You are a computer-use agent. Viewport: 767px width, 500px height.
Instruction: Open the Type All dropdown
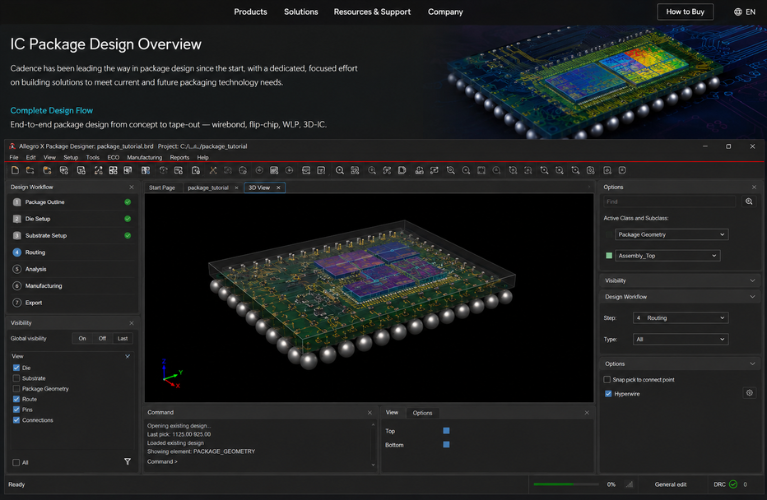[680, 339]
